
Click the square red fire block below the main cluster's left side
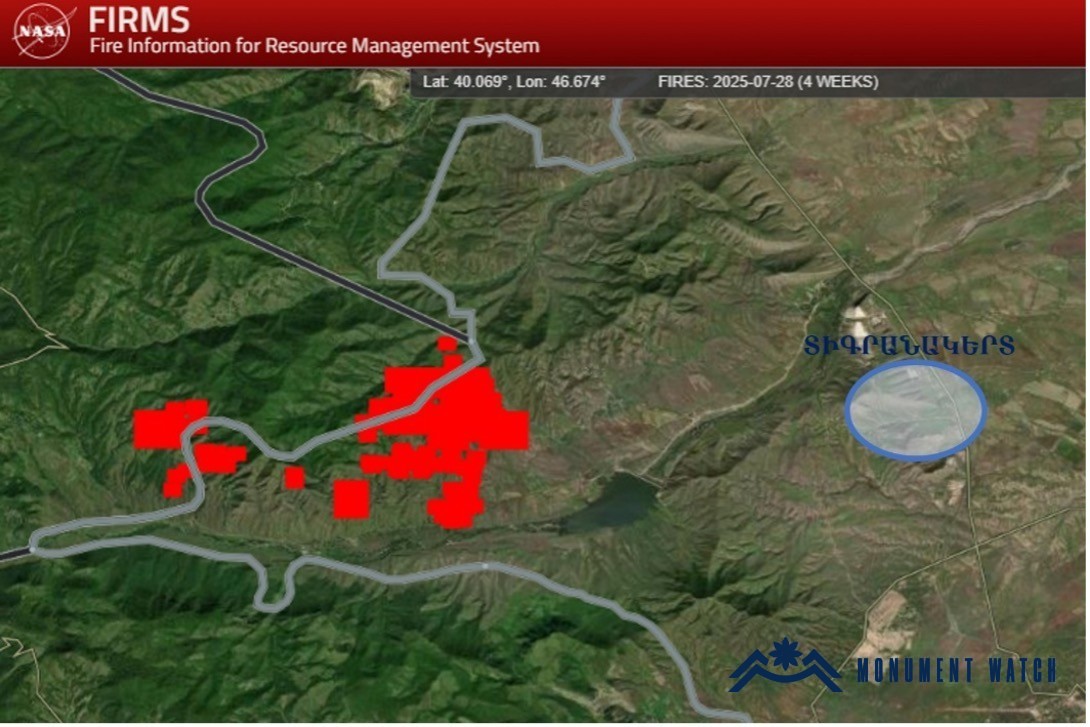coord(351,498)
